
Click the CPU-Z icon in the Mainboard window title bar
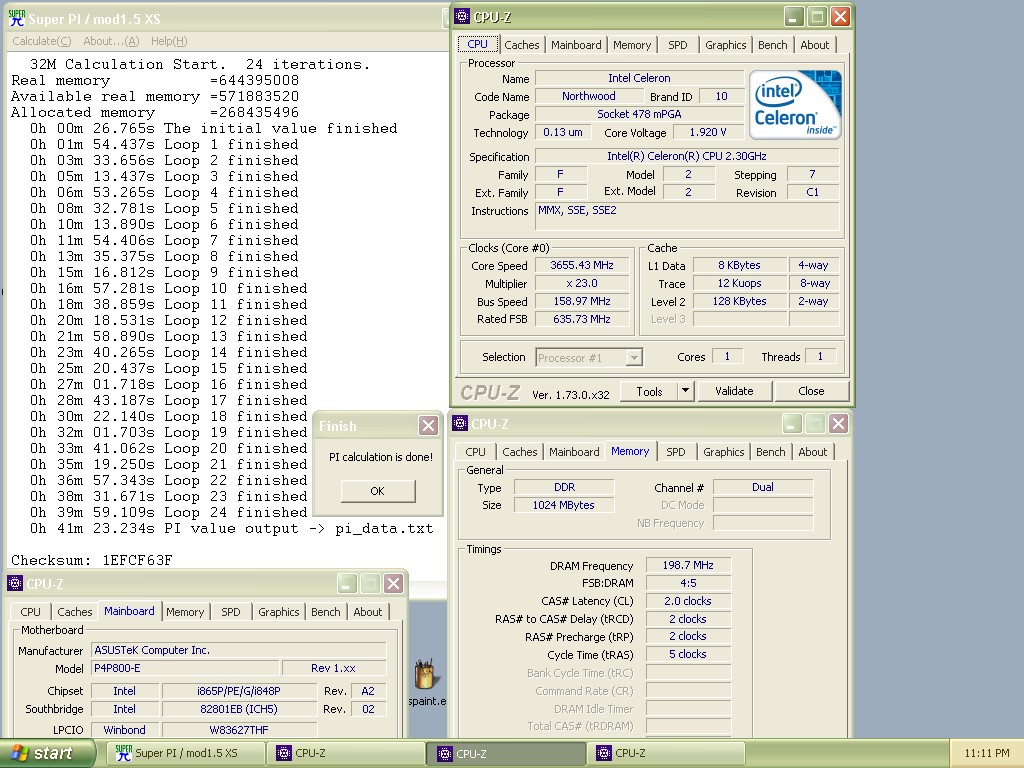coord(15,583)
